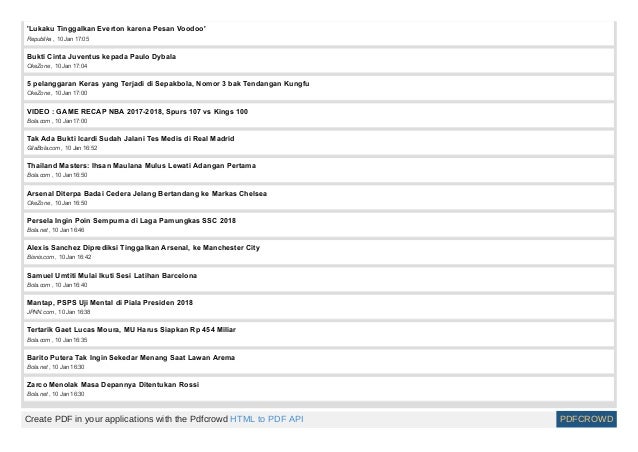The height and width of the screenshot is (452, 638).
Task: Open the 'Tertarik Gaet Lucas Moura' headline
Action: (x=131, y=330)
